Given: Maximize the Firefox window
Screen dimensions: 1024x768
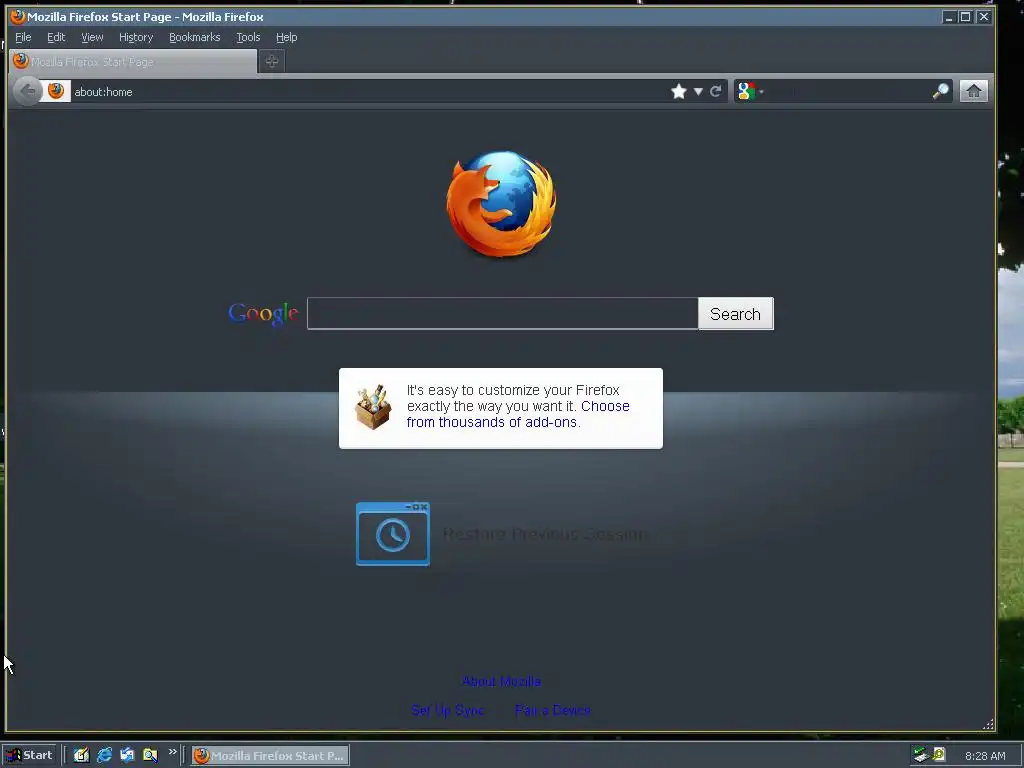Looking at the screenshot, I should click(x=965, y=17).
